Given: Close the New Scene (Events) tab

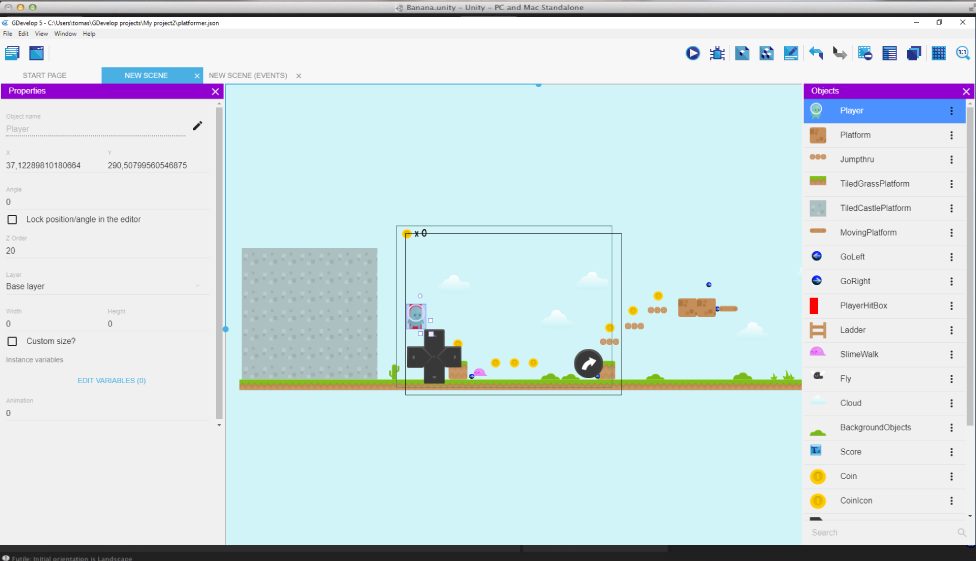Looking at the screenshot, I should [x=299, y=76].
